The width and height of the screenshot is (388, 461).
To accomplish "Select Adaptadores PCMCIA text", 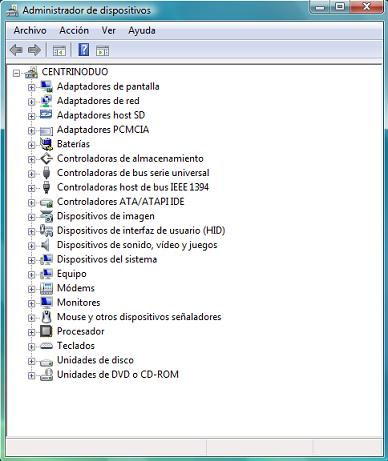I will coord(103,130).
